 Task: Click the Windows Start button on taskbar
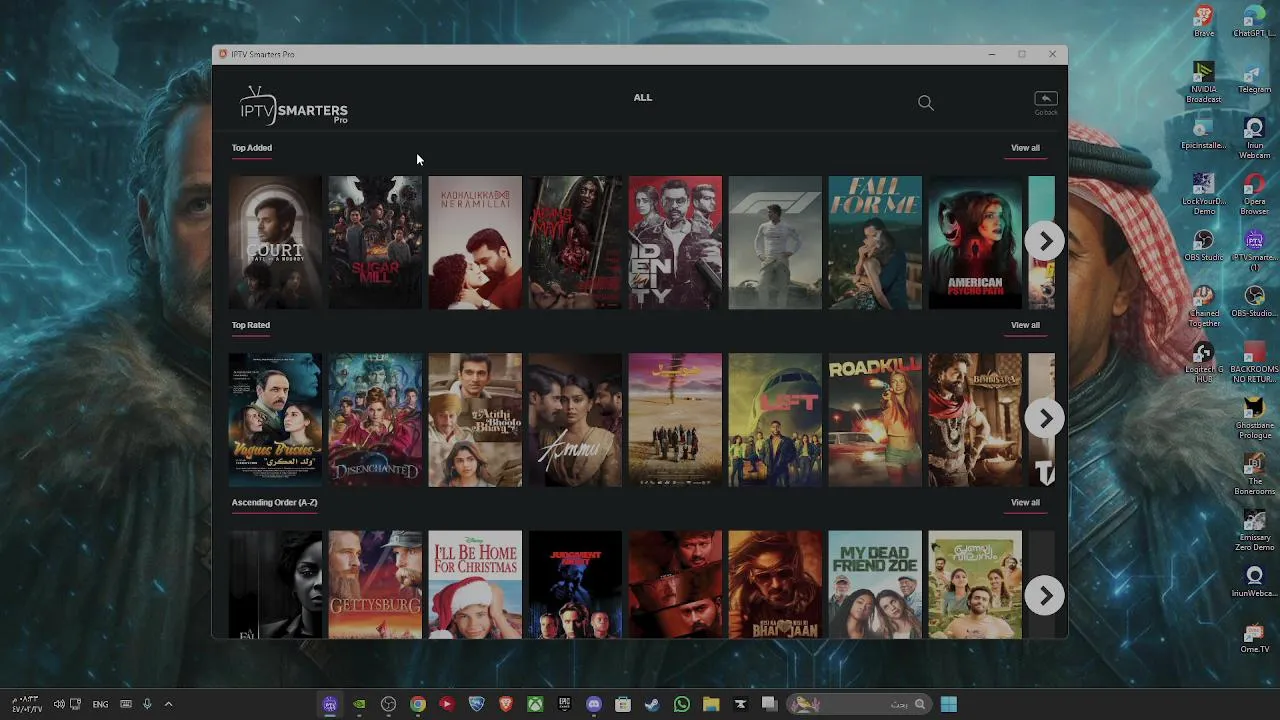[948, 704]
